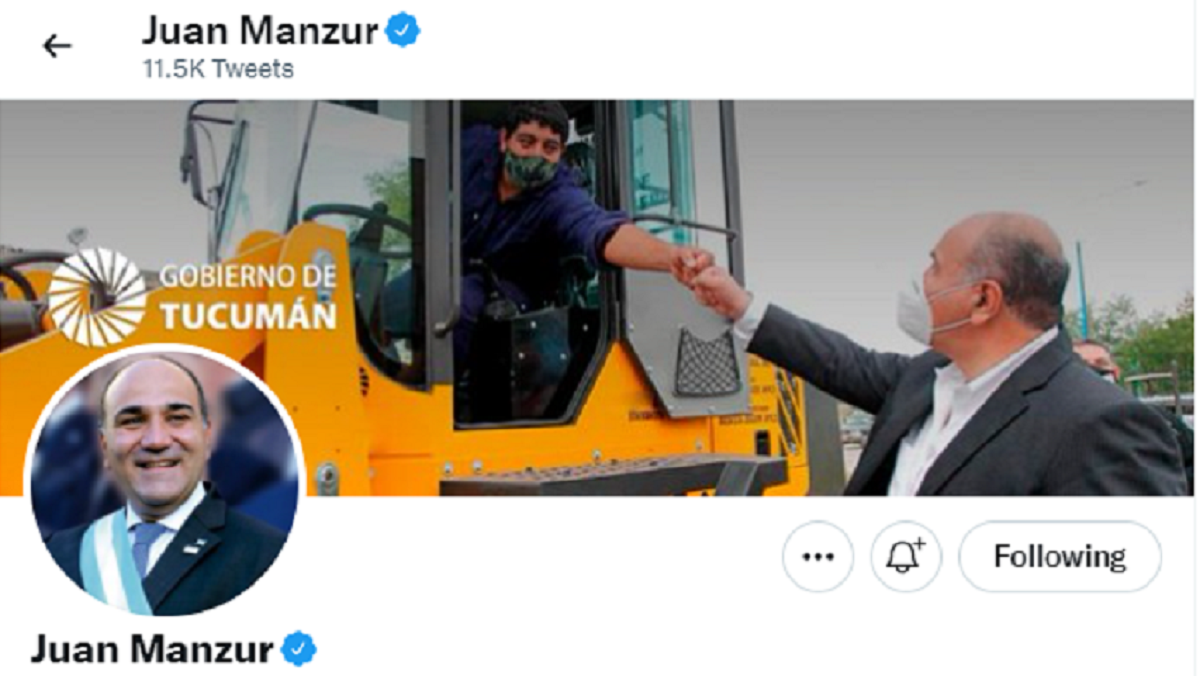Viewport: 1200px width, 676px height.
Task: Click the 'GOBIERNO DE TUCUMÁN' banner text
Action: coord(248,297)
